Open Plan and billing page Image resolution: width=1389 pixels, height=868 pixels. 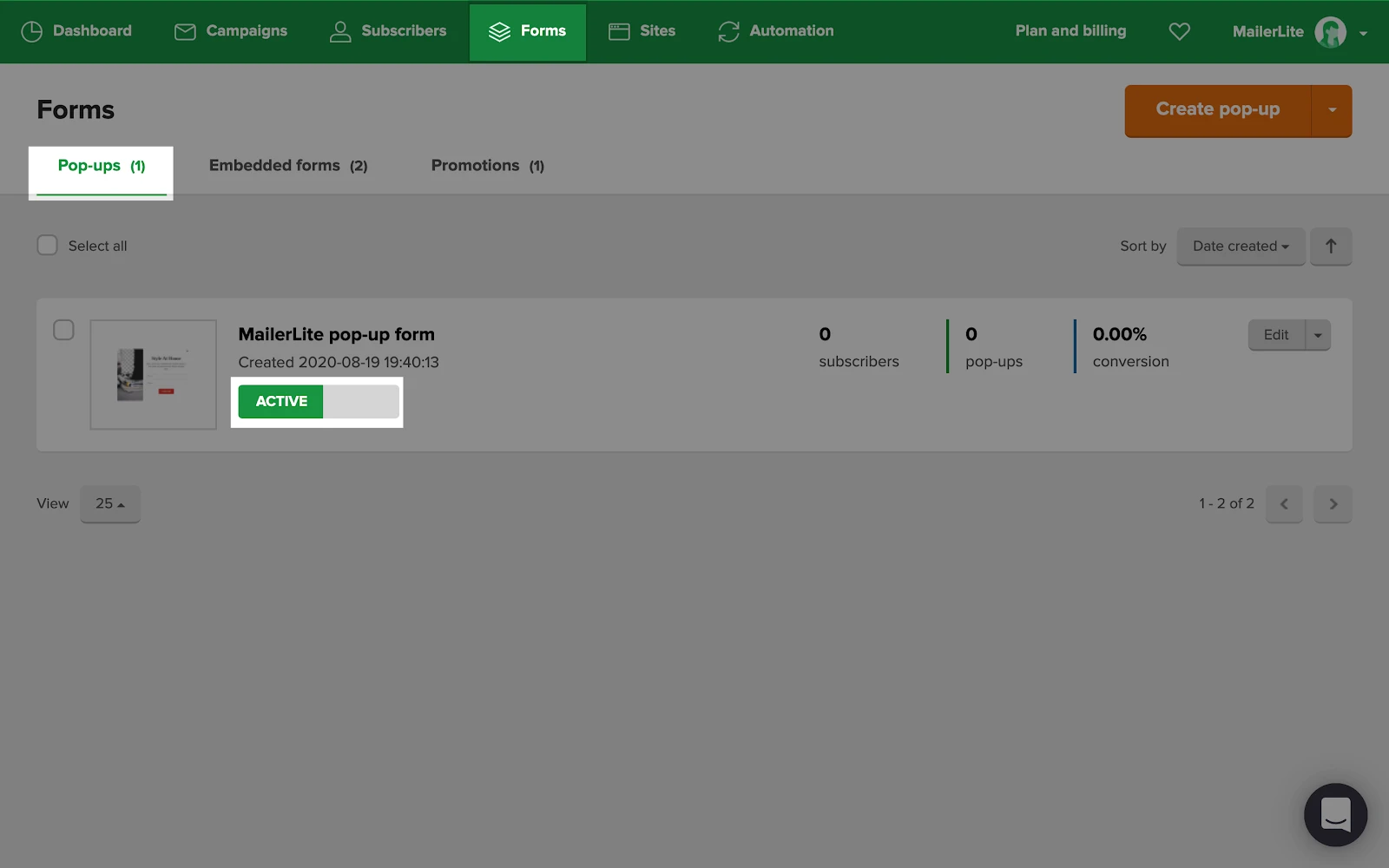(1070, 31)
